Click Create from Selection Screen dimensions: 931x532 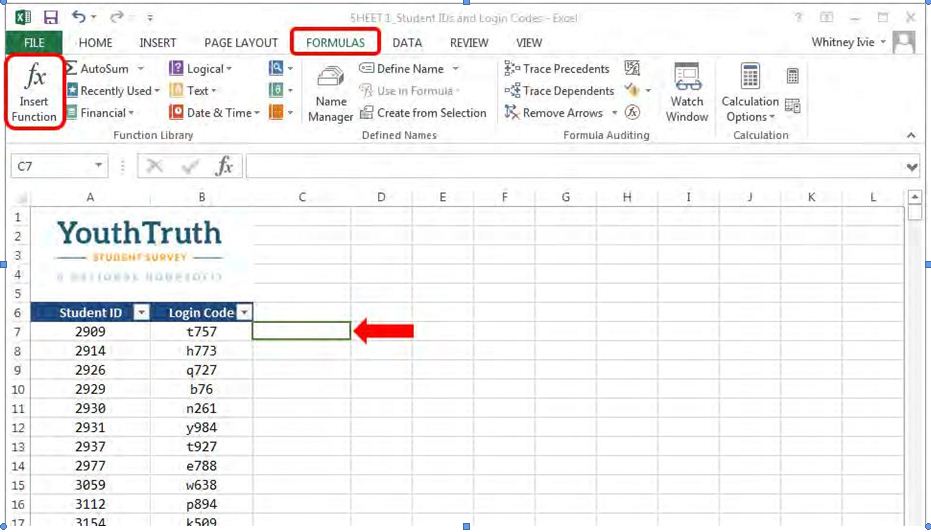423,113
